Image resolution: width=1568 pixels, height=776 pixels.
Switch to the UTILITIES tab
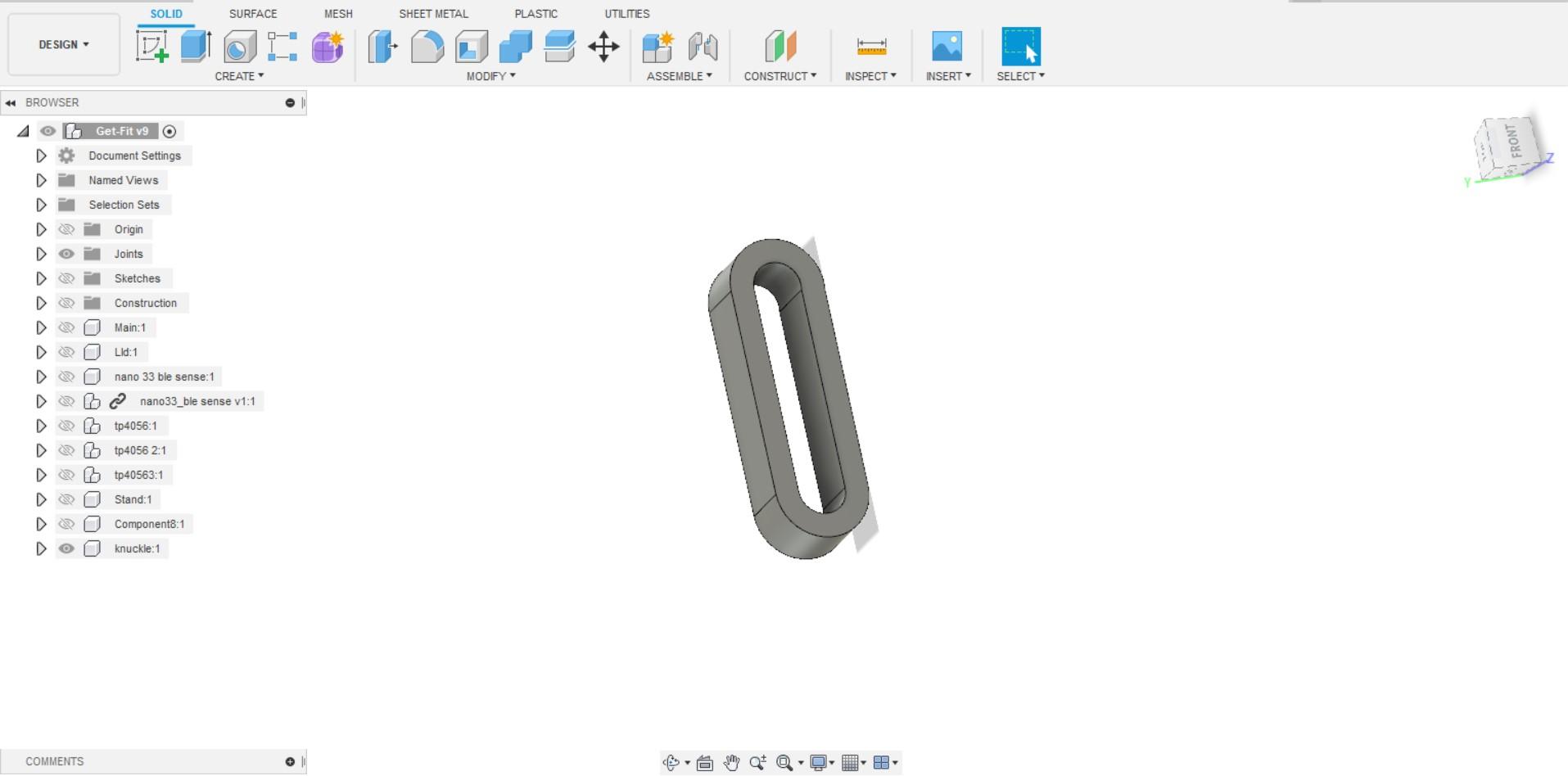click(627, 14)
